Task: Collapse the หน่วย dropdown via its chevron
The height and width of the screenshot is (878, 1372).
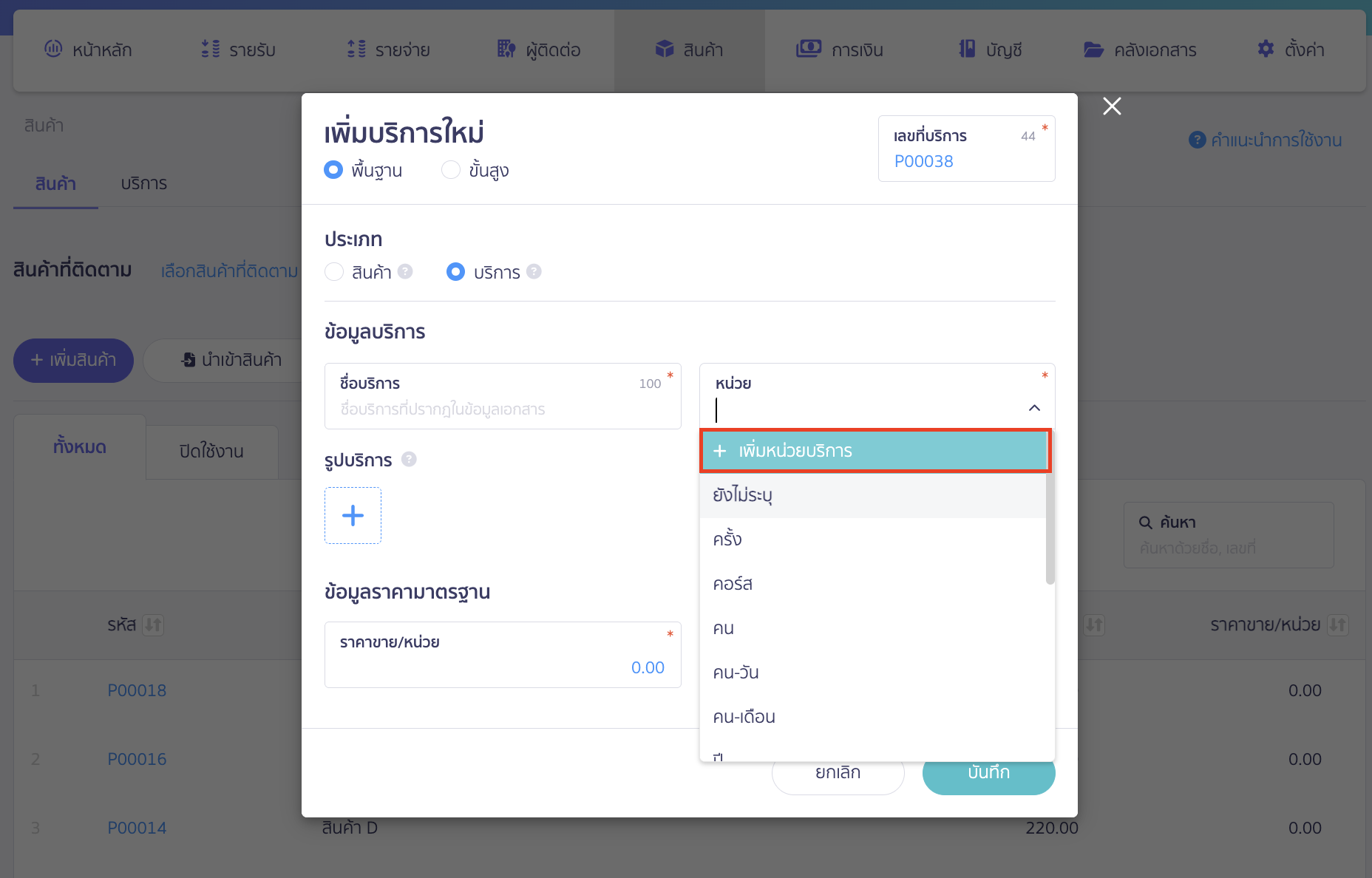Action: coord(1034,407)
